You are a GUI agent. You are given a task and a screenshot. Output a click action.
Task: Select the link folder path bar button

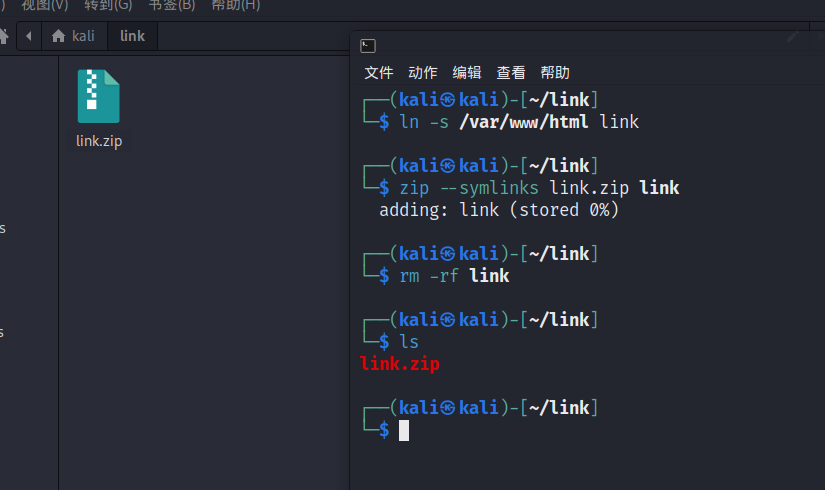(x=132, y=36)
